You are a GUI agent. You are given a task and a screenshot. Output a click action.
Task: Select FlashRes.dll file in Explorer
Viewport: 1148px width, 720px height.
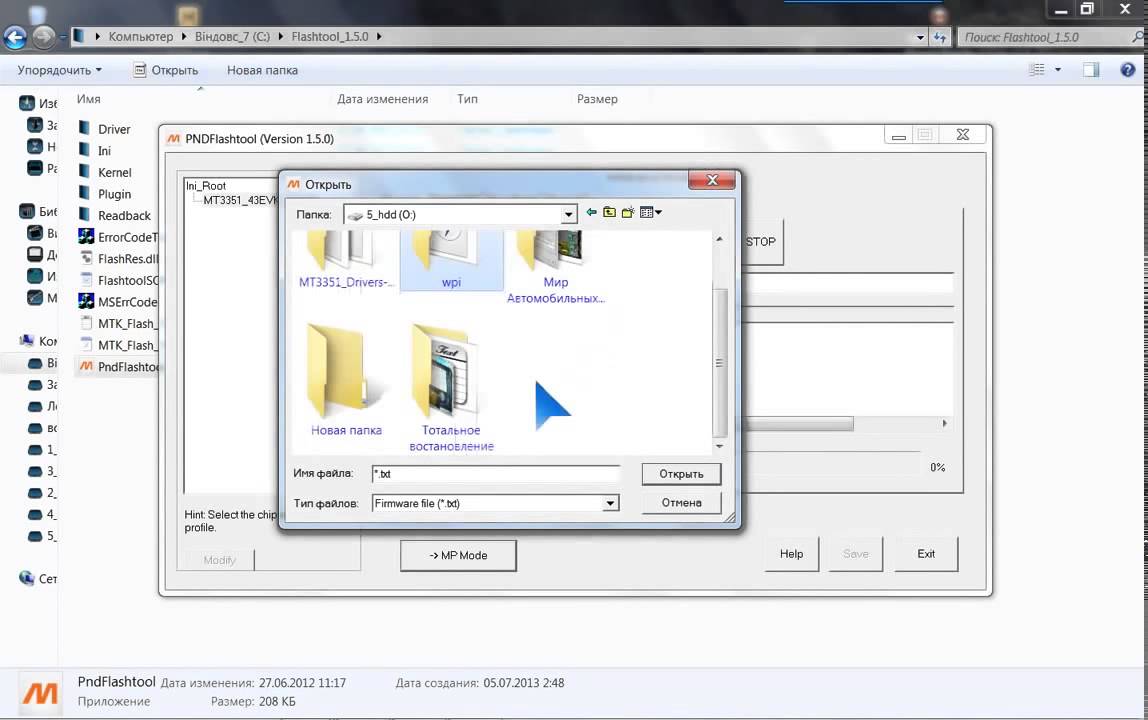coord(118,259)
